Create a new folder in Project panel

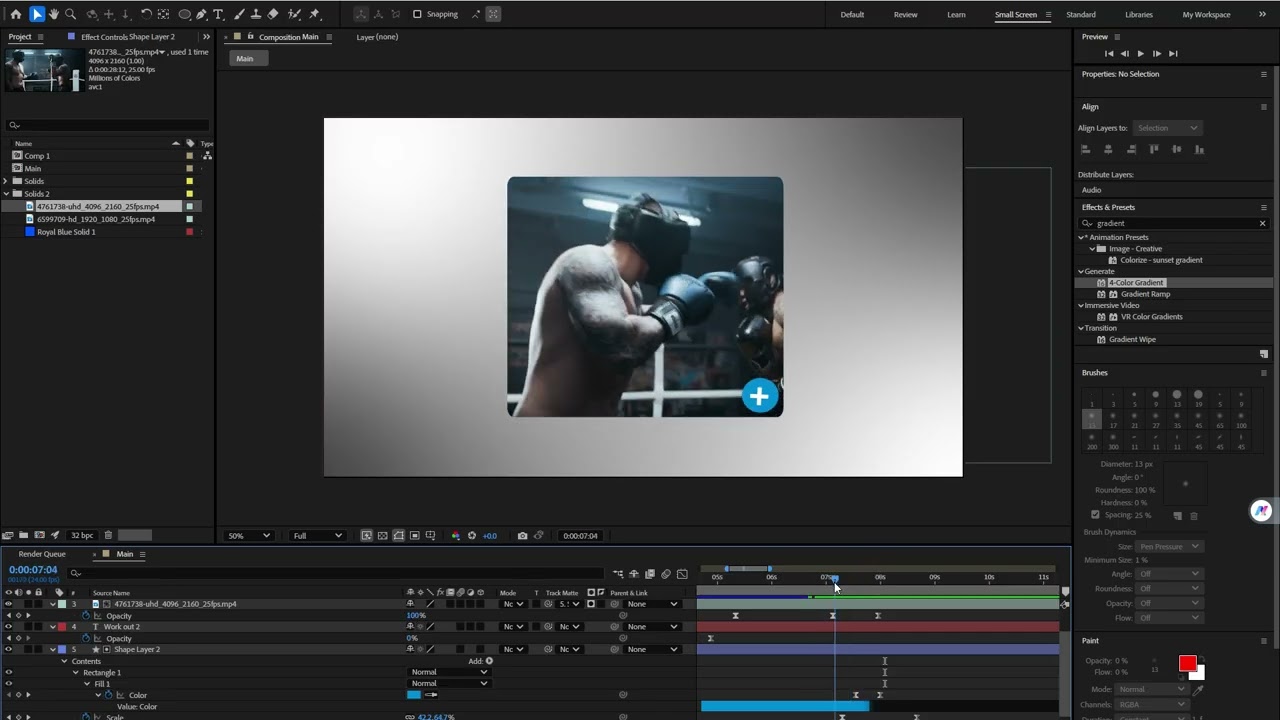[23, 535]
